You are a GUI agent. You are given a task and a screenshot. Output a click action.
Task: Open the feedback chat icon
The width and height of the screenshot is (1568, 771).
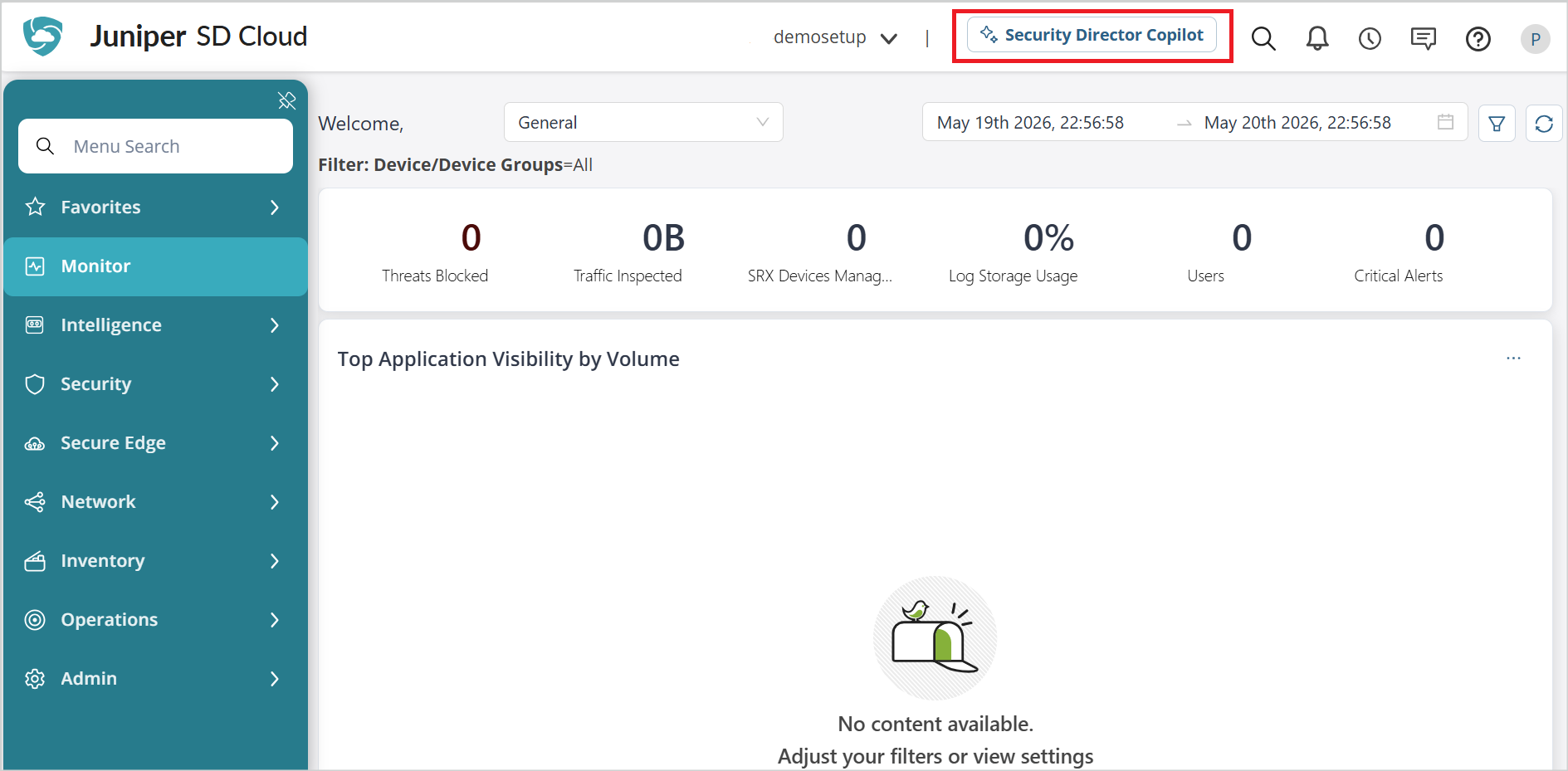tap(1424, 38)
